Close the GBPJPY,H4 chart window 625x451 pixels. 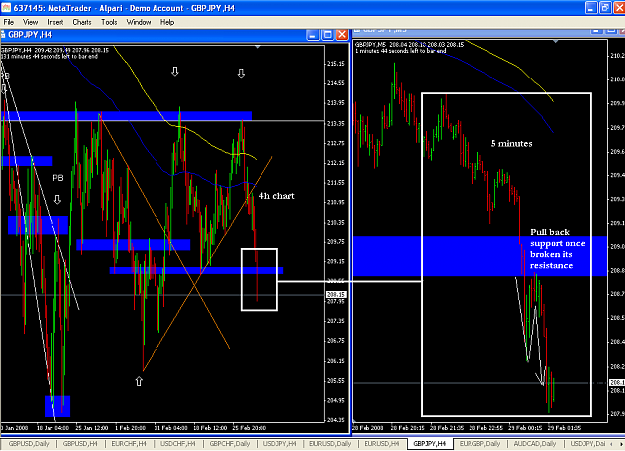pos(342,35)
